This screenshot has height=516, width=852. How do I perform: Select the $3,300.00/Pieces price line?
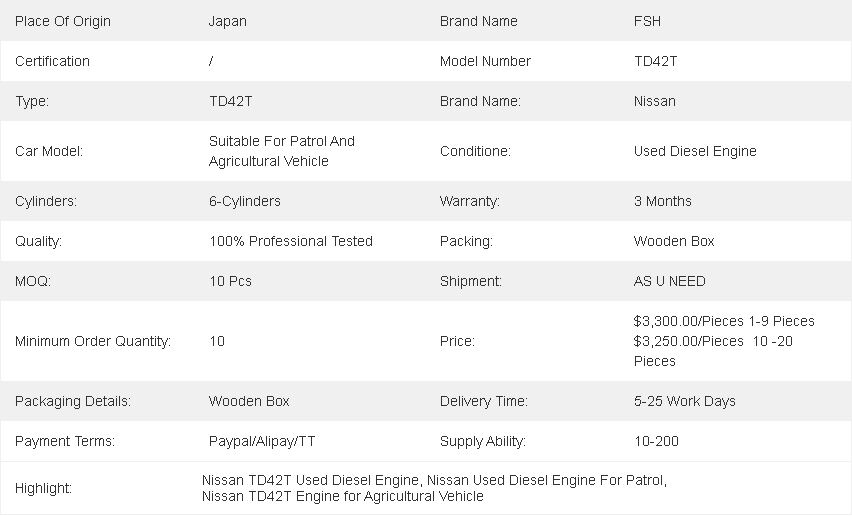coord(724,321)
